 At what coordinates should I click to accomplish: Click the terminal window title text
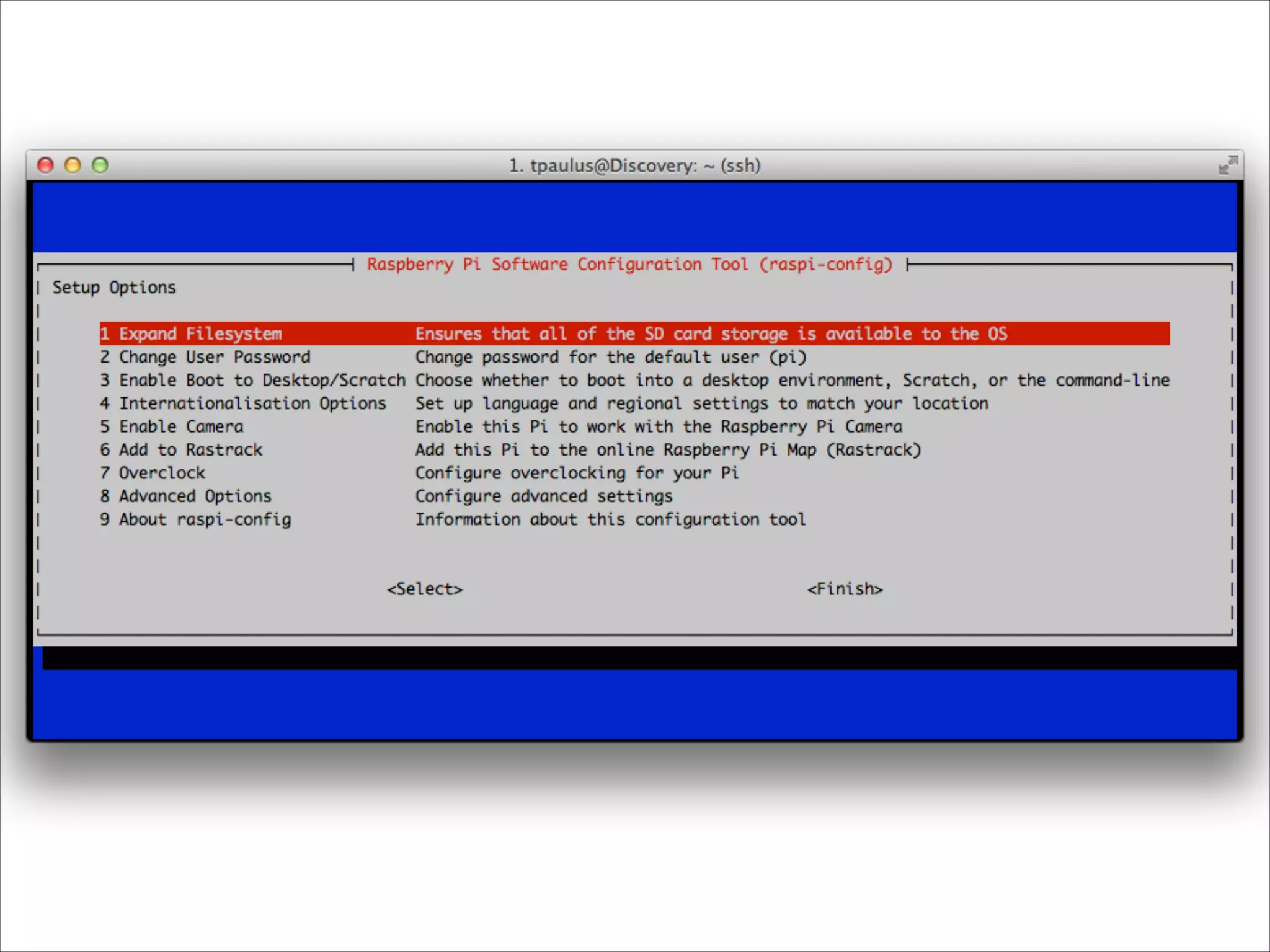click(634, 165)
